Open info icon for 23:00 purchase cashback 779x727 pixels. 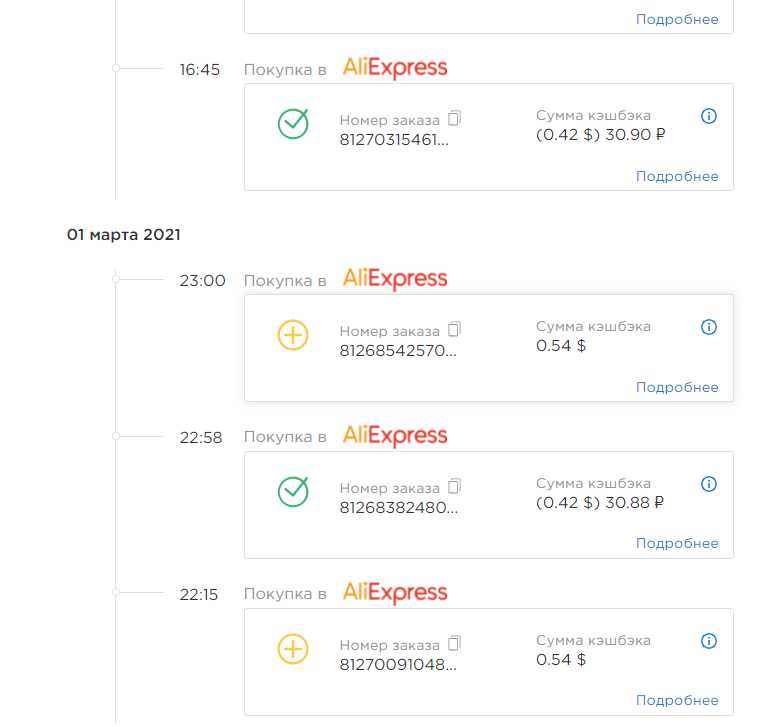click(x=708, y=327)
